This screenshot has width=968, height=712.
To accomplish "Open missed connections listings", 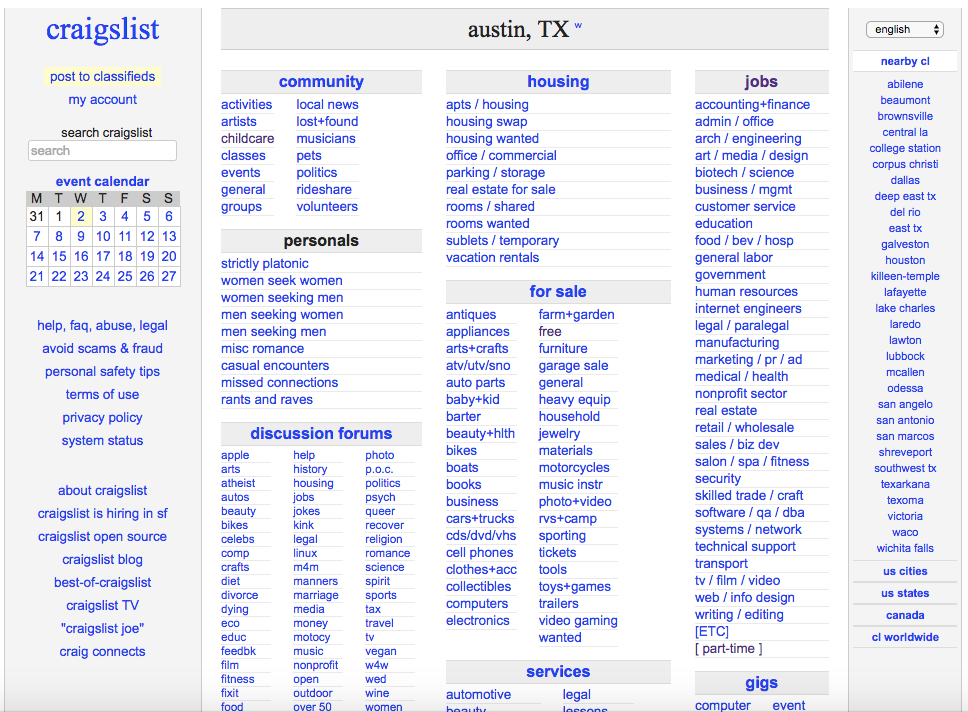I will tap(280, 382).
